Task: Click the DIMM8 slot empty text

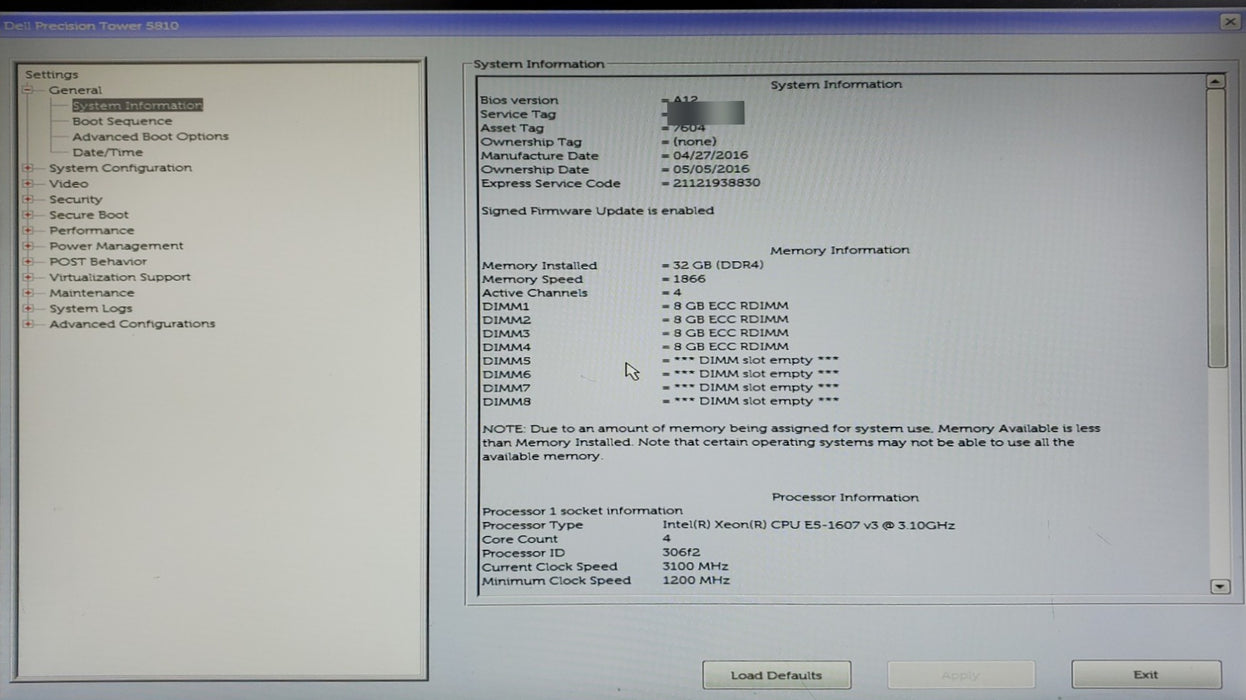Action: click(x=756, y=401)
